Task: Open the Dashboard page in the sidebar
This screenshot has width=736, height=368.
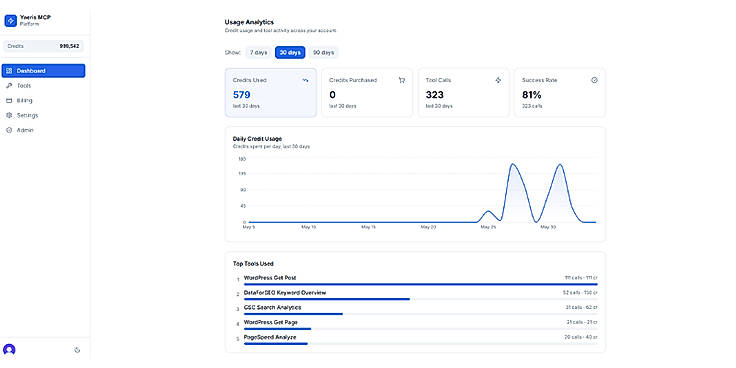Action: (x=44, y=71)
